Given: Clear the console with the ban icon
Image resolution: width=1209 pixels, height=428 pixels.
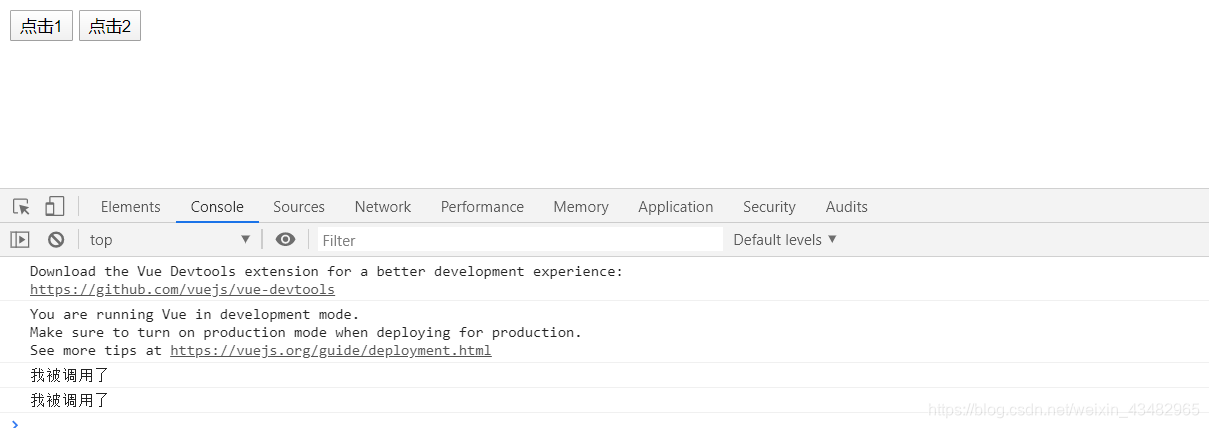Looking at the screenshot, I should 56,240.
